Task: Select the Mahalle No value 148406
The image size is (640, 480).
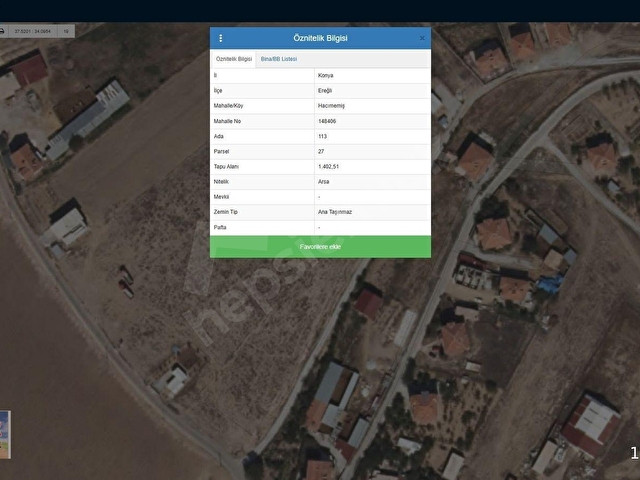Action: click(x=327, y=121)
